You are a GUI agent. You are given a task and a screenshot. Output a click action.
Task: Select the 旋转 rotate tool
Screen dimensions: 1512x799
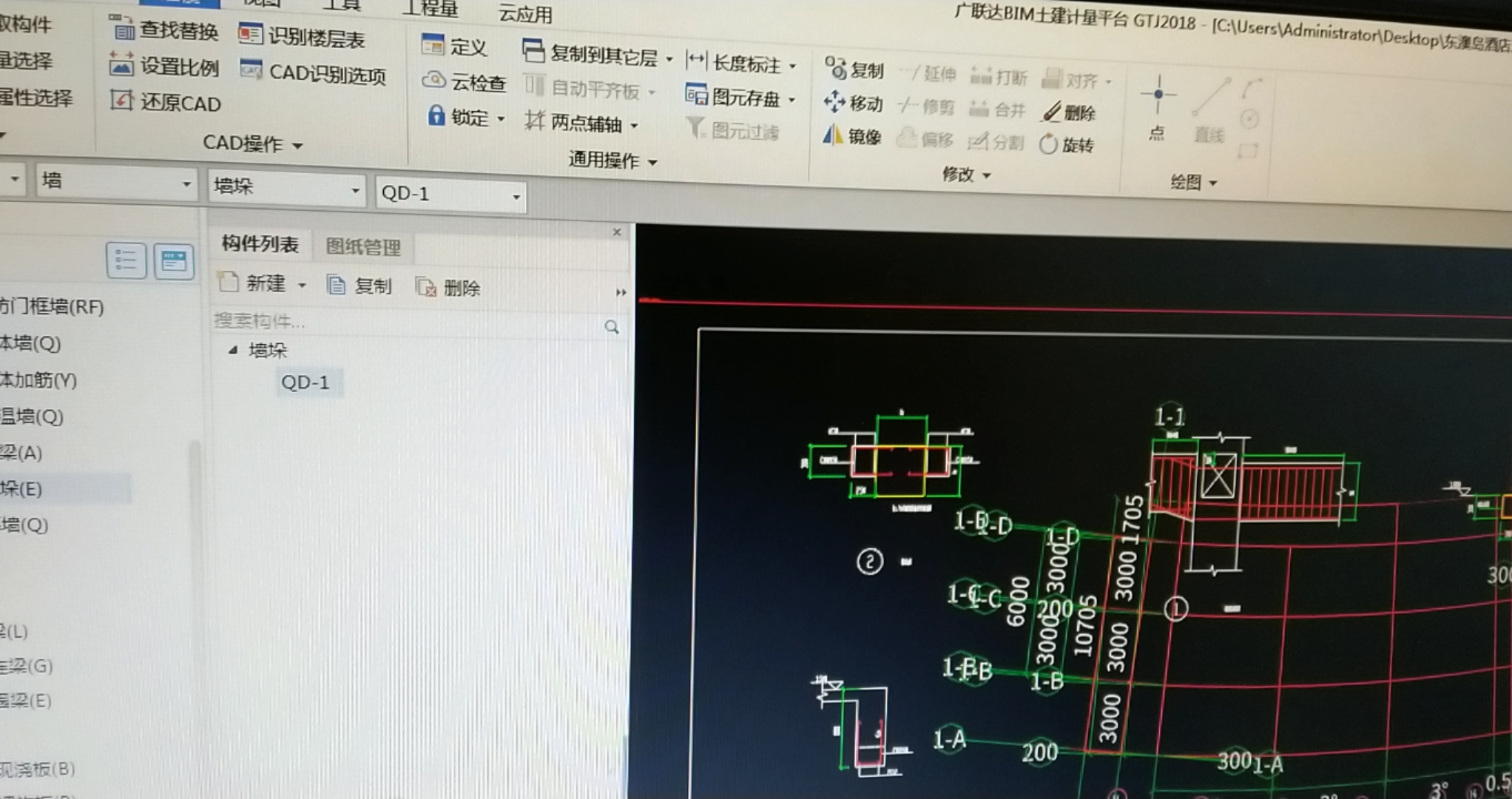coord(1066,144)
